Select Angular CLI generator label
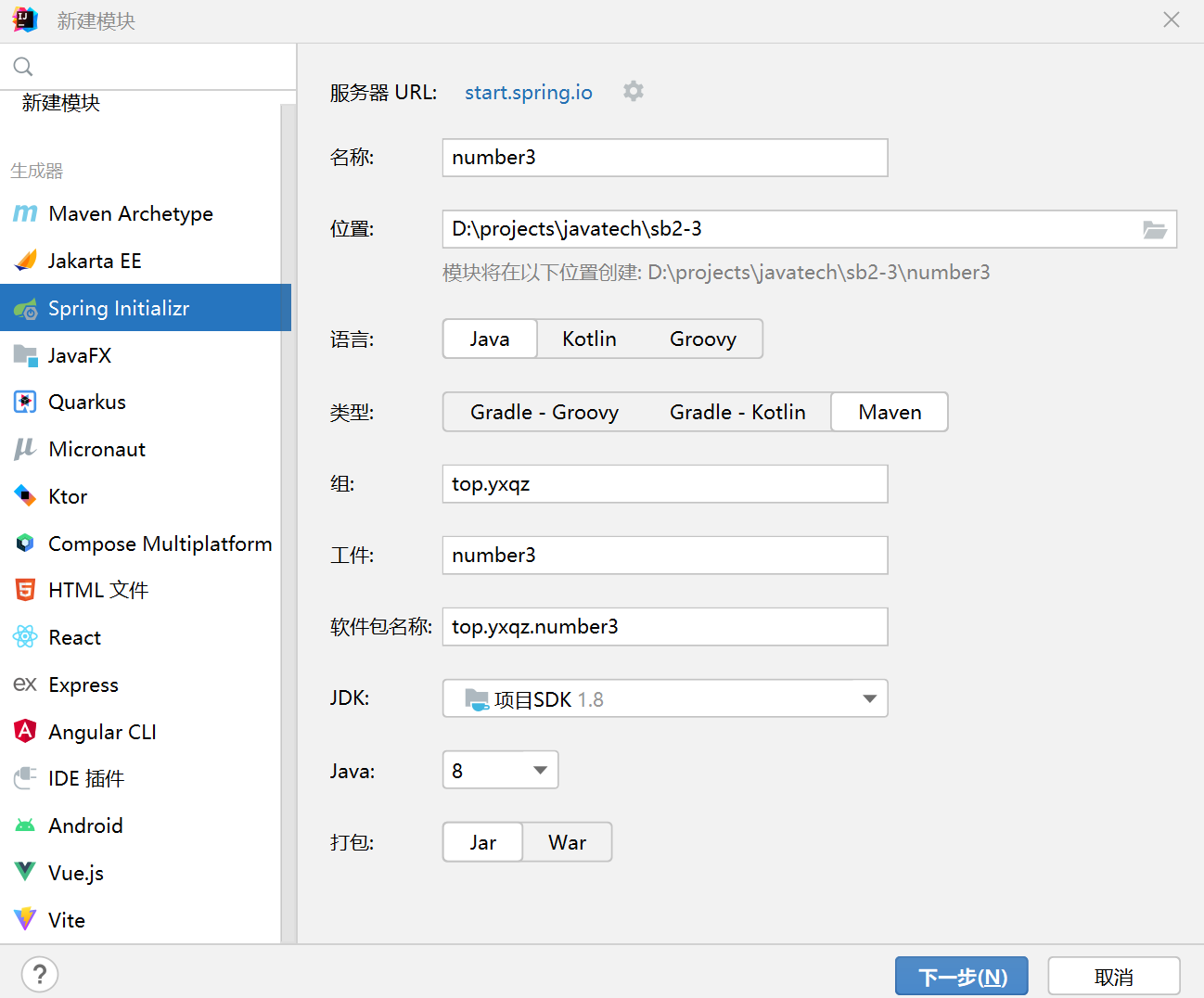Viewport: 1204px width, 998px height. click(102, 732)
